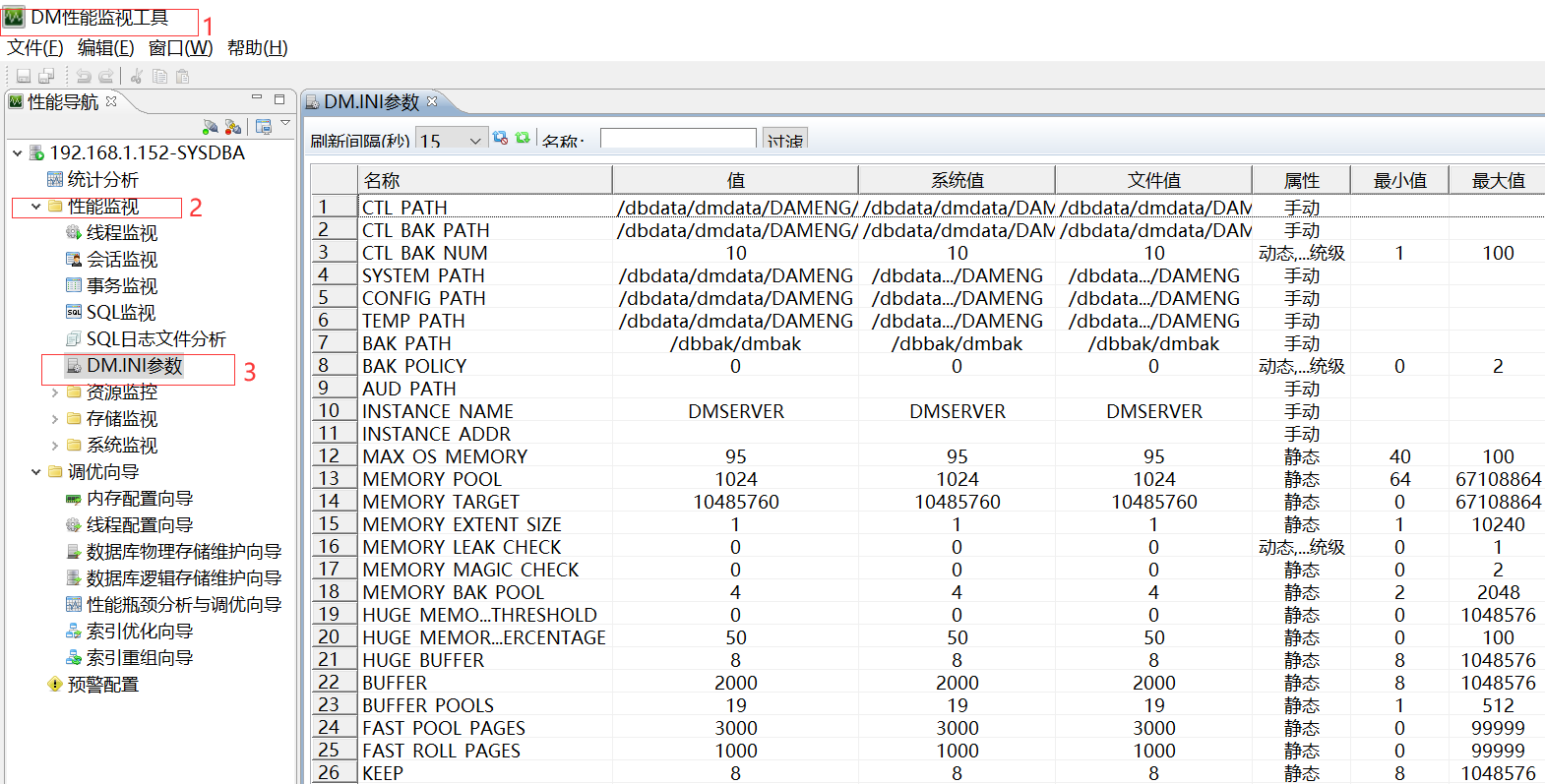This screenshot has width=1545, height=784.
Task: Click the green refresh icon
Action: coord(523,139)
